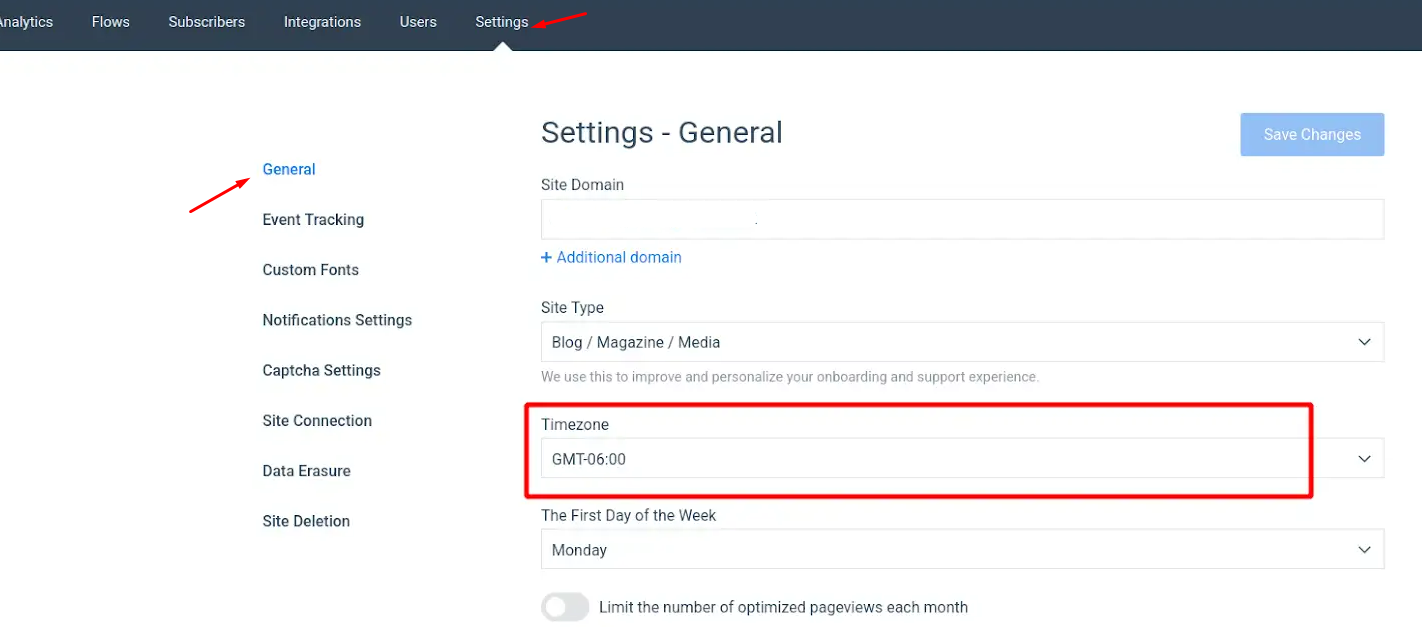The height and width of the screenshot is (627, 1422).
Task: Select General in the settings sidebar
Action: pyautogui.click(x=289, y=169)
